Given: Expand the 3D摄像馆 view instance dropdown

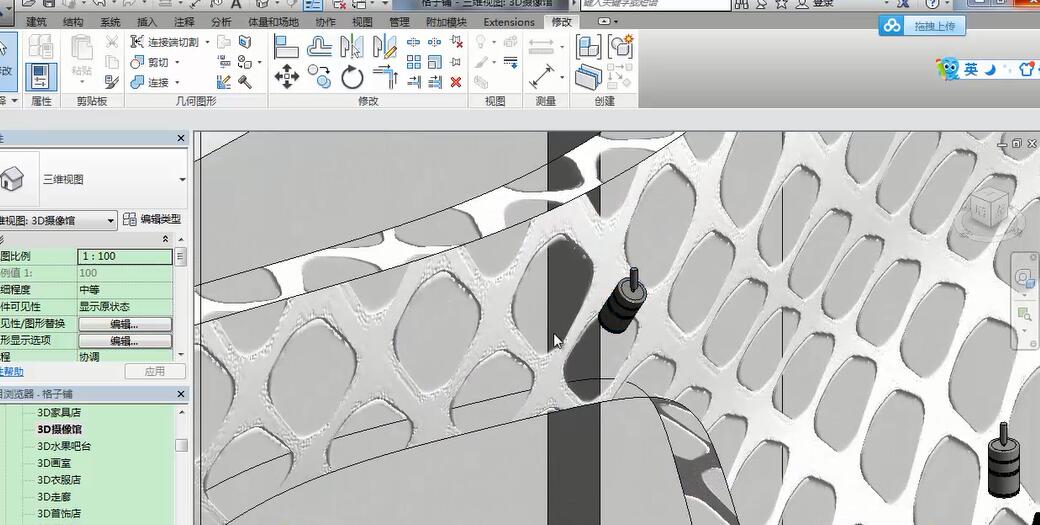Looking at the screenshot, I should pos(110,220).
